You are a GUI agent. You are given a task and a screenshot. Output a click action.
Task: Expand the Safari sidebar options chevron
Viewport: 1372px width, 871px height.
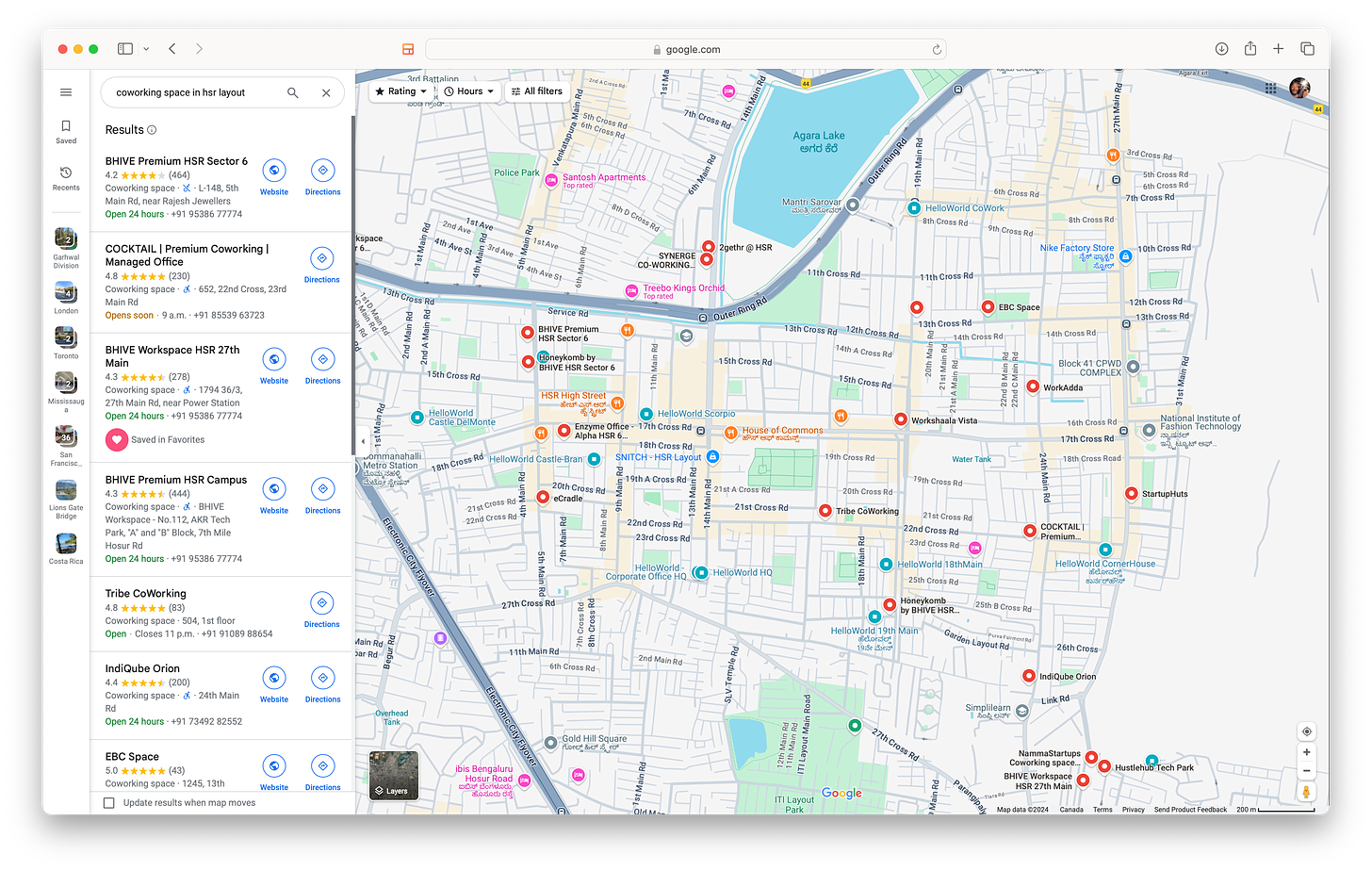point(146,49)
